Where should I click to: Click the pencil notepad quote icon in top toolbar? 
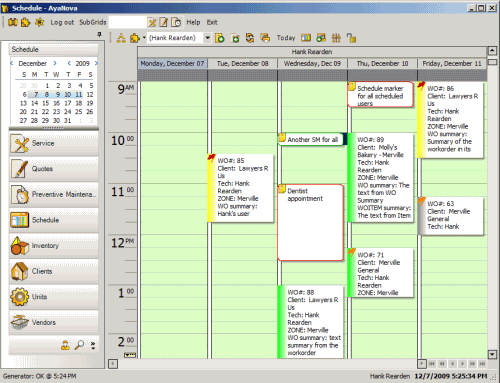pos(164,22)
